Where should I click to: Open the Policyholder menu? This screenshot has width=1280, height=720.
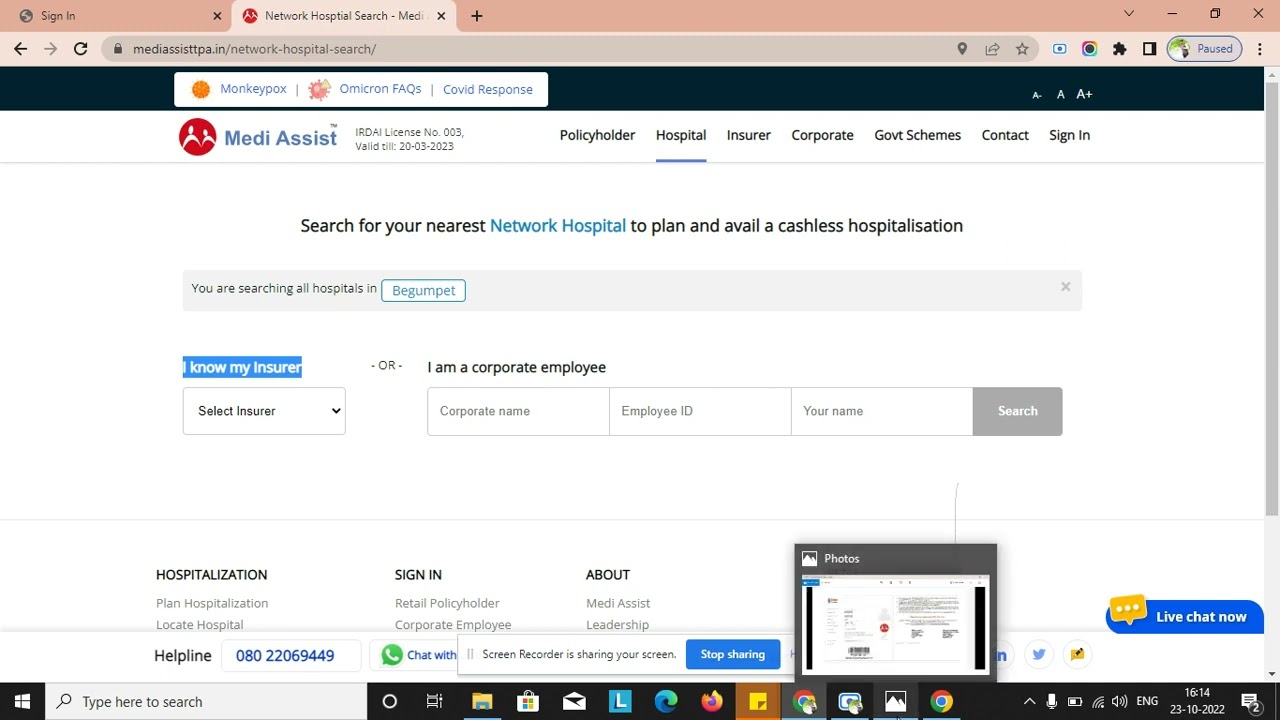point(597,135)
